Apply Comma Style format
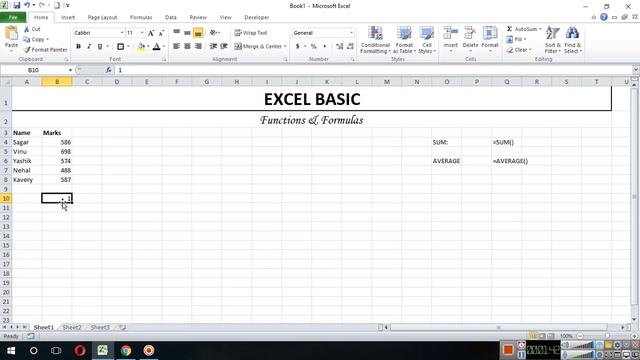Image resolution: width=640 pixels, height=360 pixels. tap(324, 47)
